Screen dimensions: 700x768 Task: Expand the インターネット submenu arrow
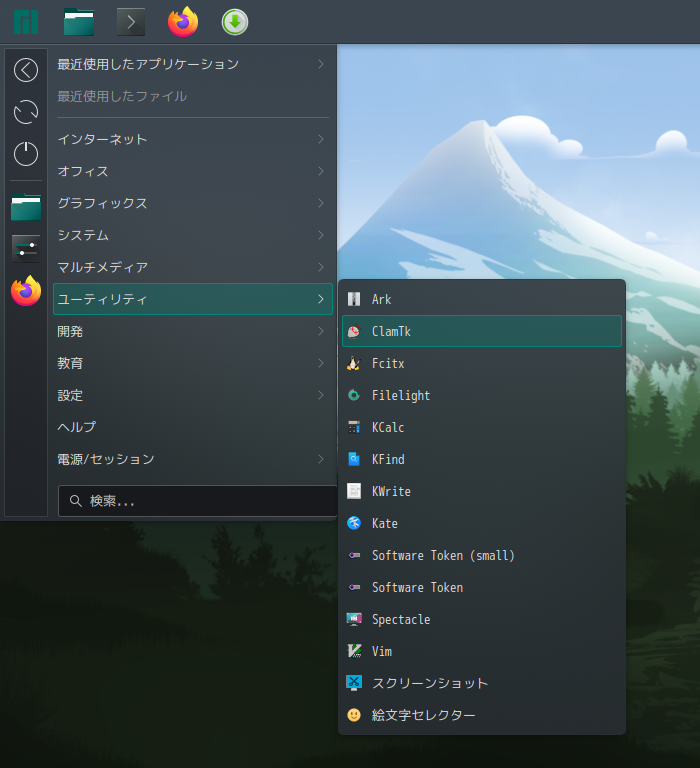321,139
